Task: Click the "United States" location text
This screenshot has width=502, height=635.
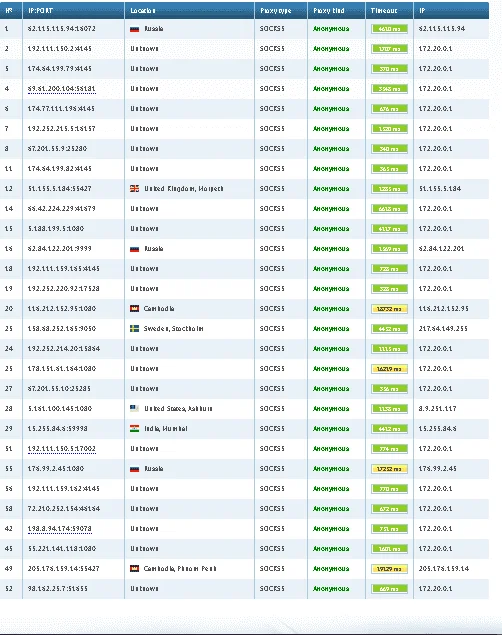Action: coord(178,409)
